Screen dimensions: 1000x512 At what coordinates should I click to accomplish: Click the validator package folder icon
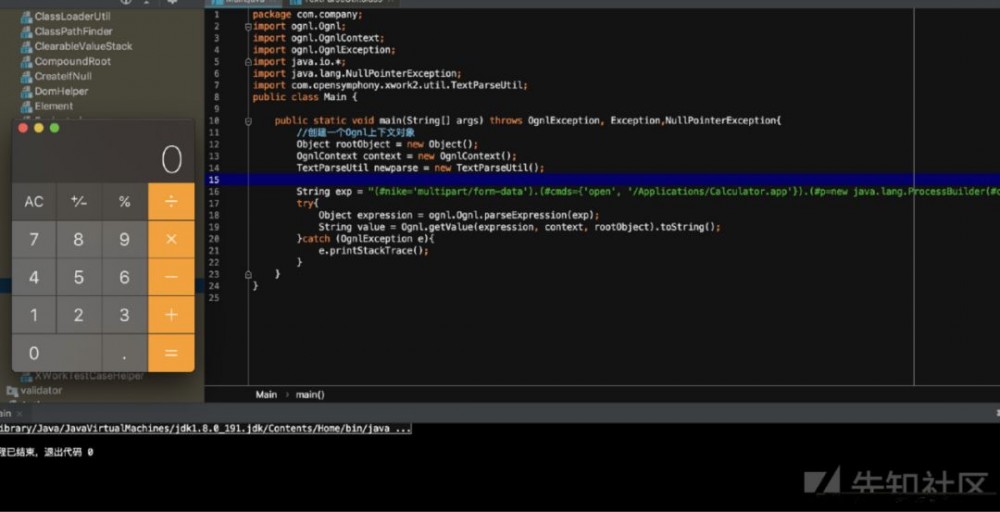click(x=12, y=390)
